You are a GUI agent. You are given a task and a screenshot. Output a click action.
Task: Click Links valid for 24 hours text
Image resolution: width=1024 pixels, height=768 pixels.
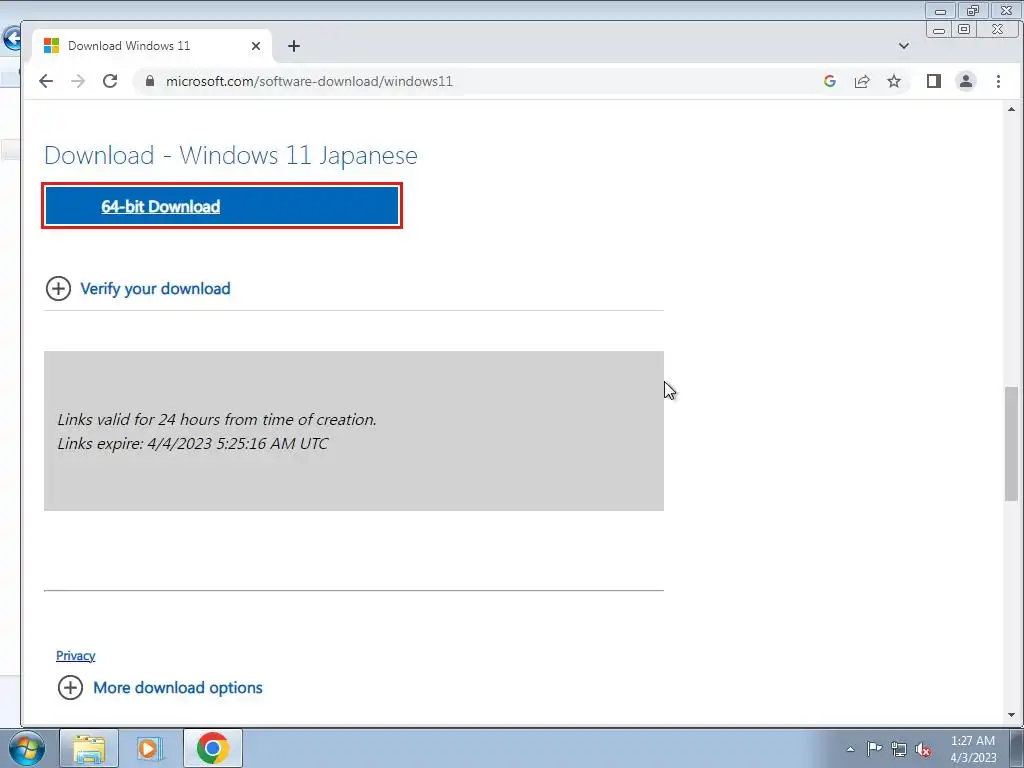coord(217,419)
